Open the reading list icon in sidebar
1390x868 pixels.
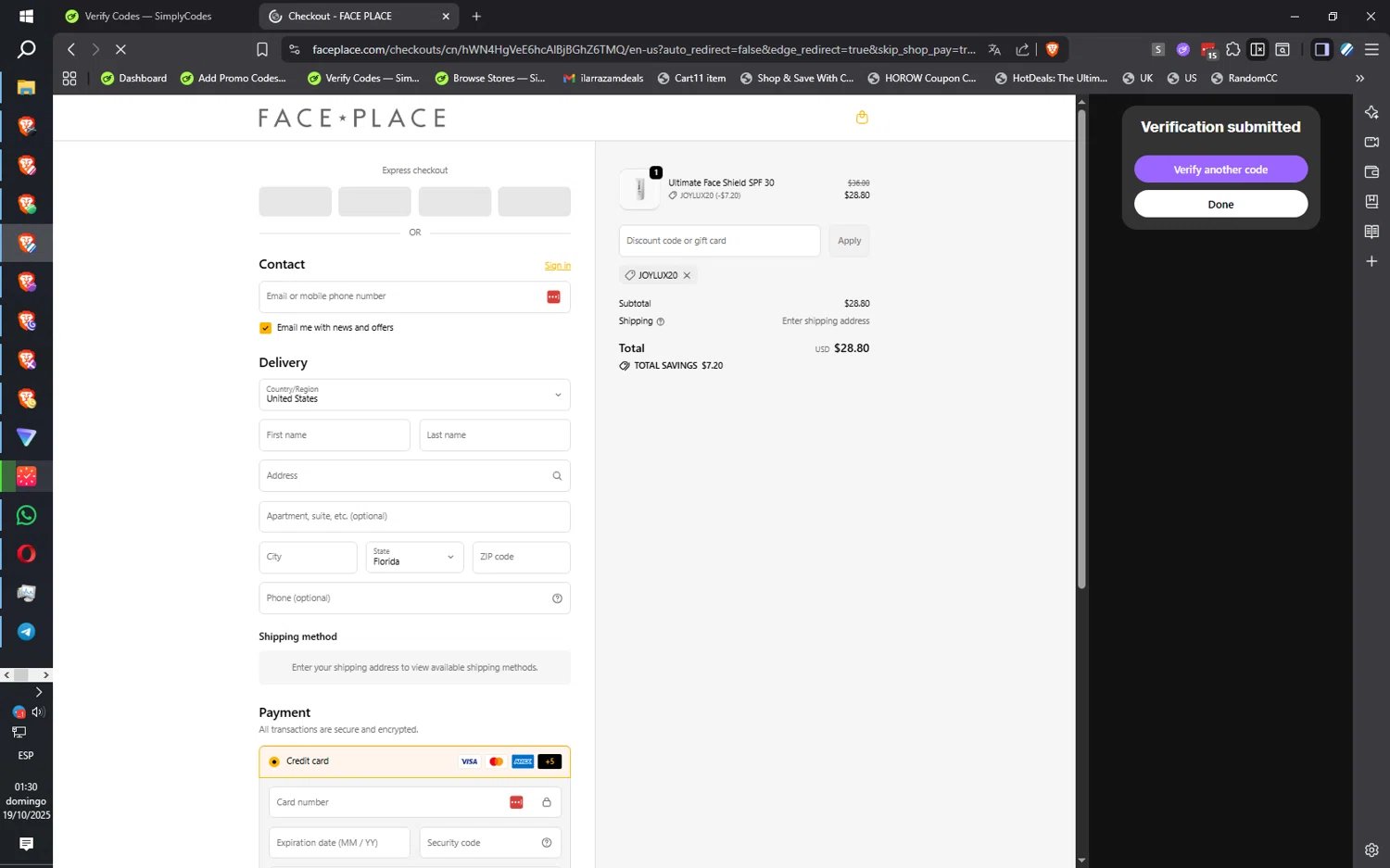(1371, 232)
